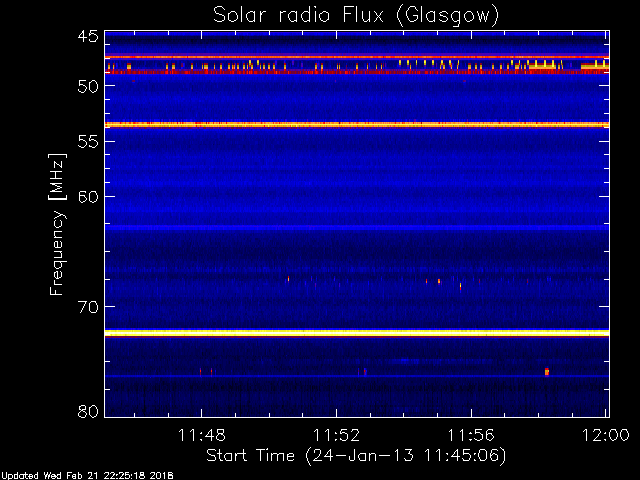
Task: Click the 80 frequency tick label
Action: click(x=88, y=411)
